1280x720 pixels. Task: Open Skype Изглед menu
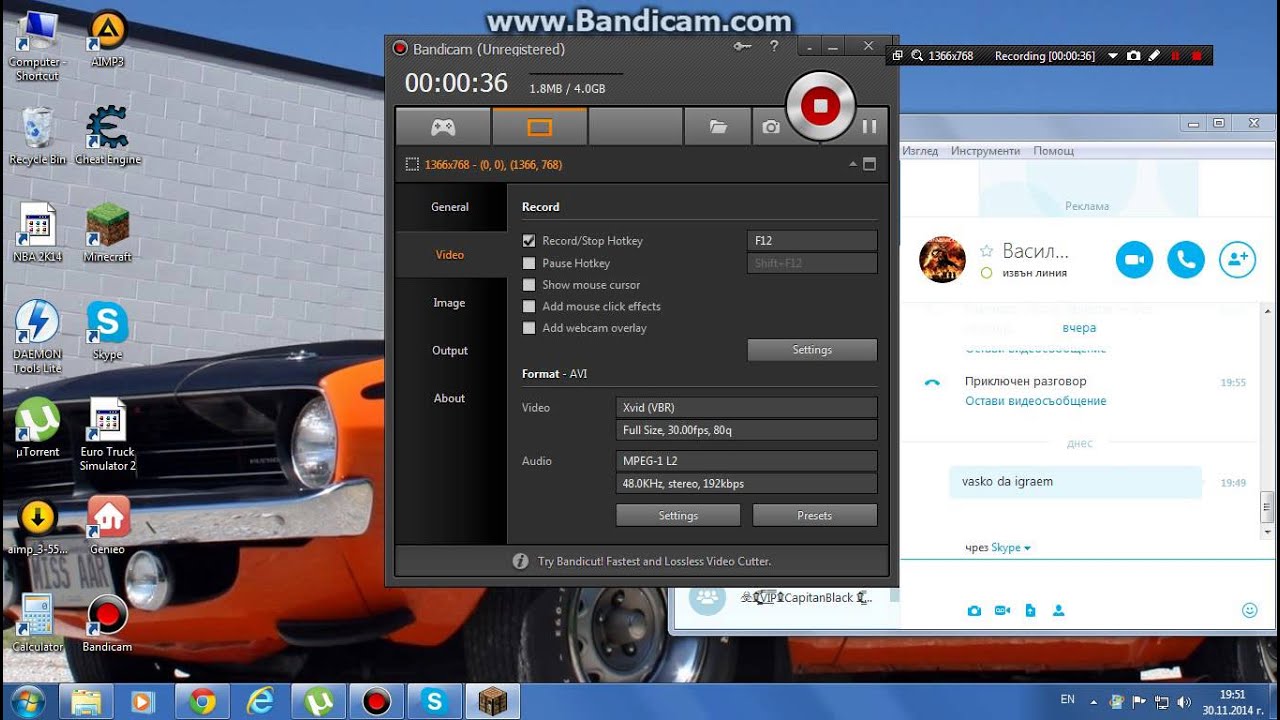tap(920, 151)
